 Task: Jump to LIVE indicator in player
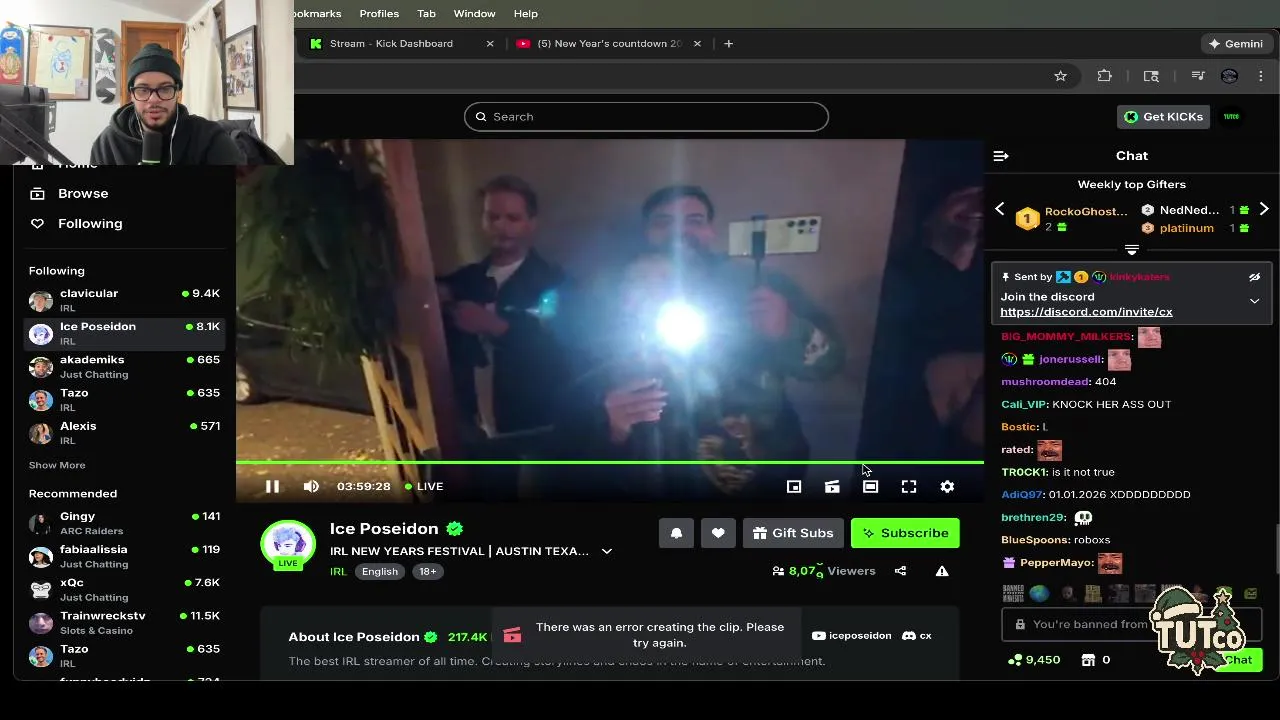click(x=424, y=486)
